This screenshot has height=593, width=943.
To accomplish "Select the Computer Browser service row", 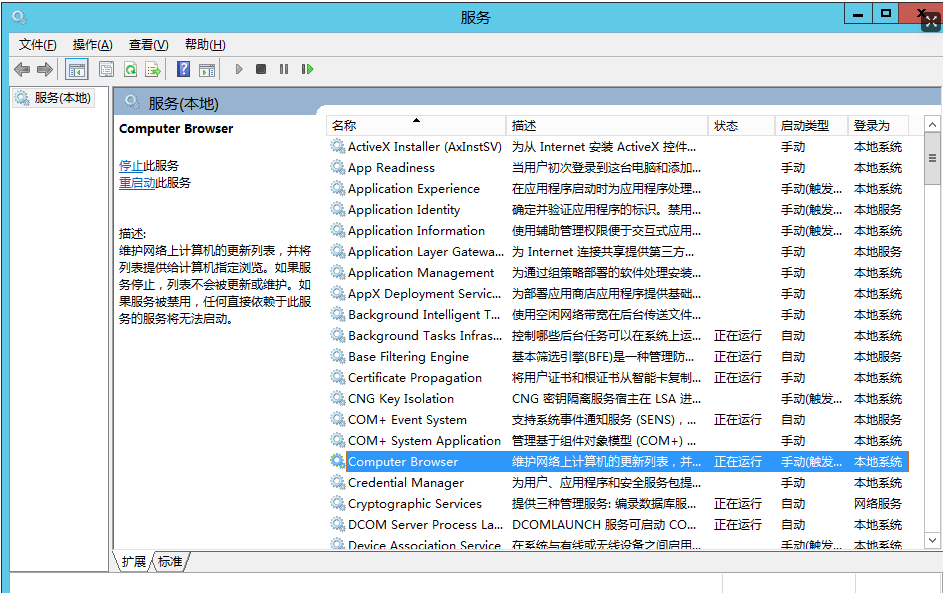I will tap(618, 461).
